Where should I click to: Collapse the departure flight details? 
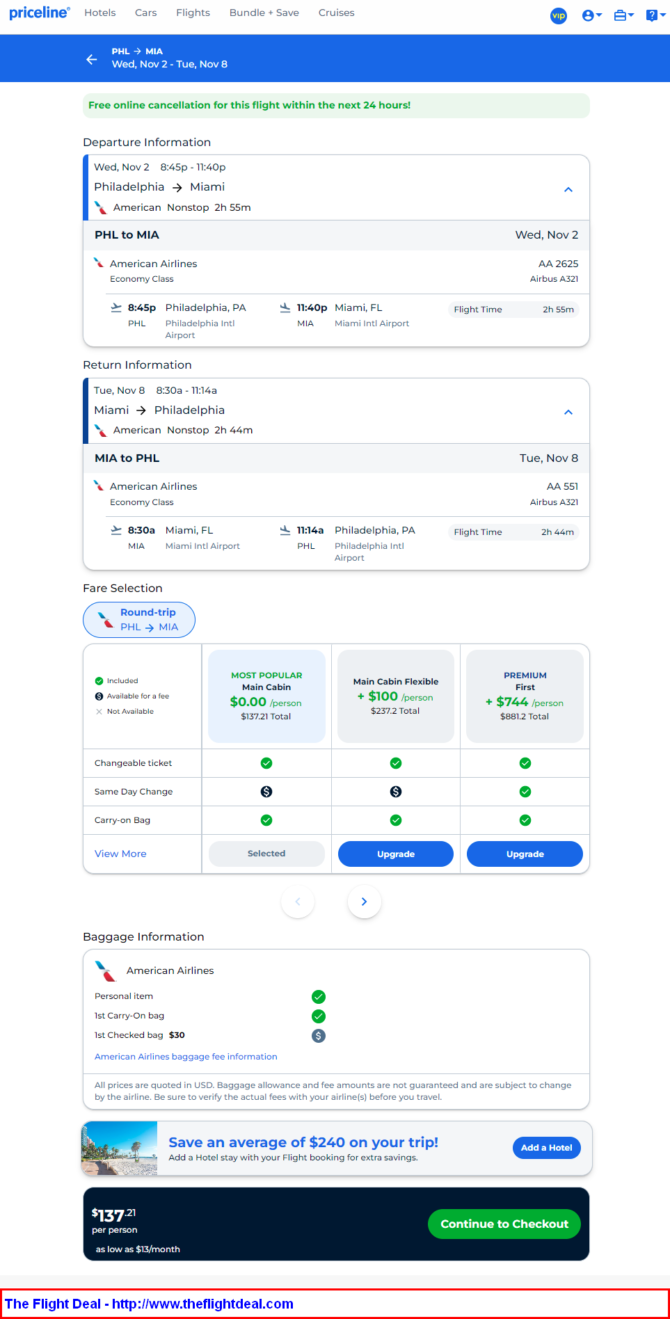568,189
